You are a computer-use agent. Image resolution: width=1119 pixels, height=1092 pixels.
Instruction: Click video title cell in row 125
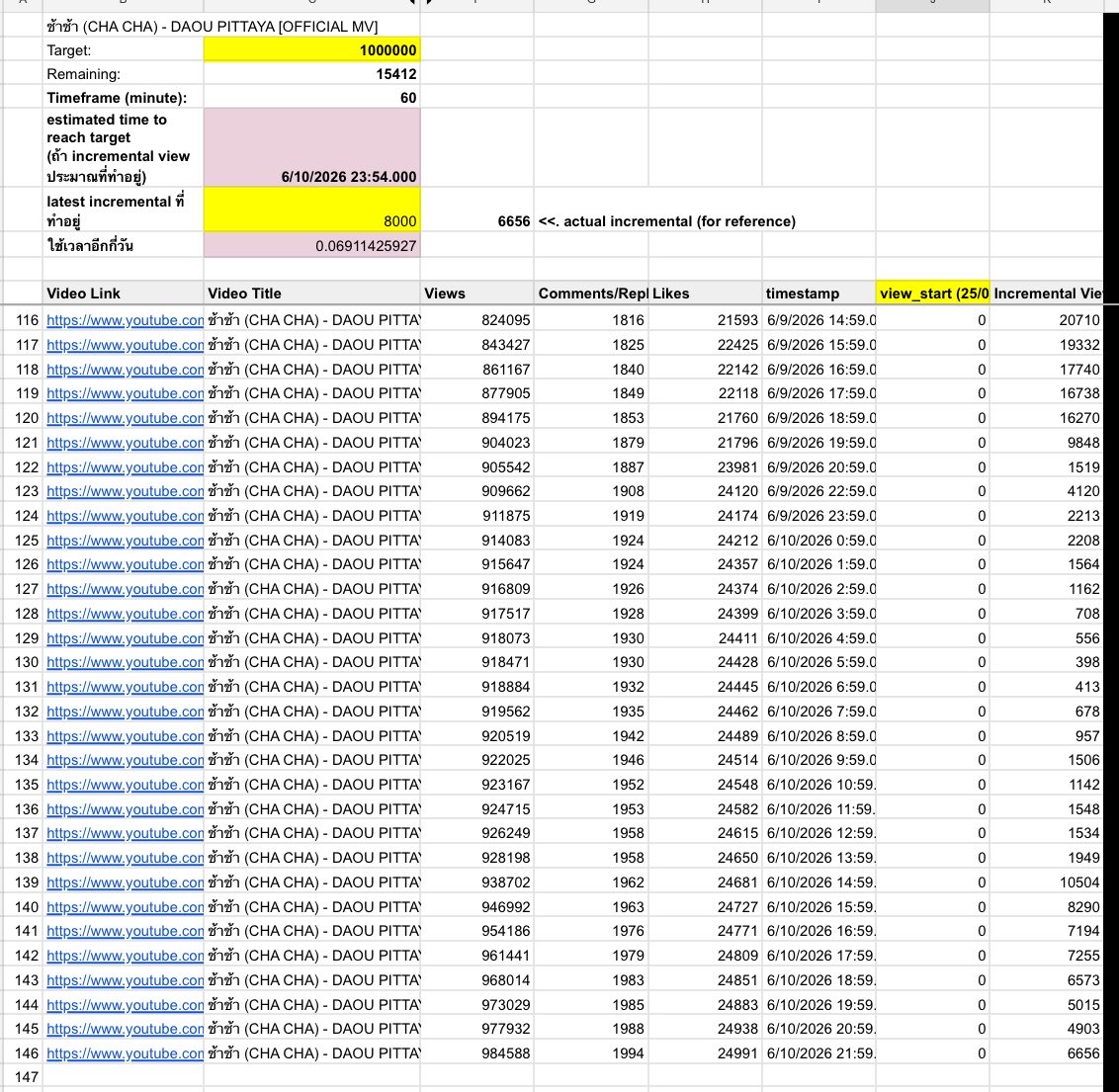tap(311, 540)
